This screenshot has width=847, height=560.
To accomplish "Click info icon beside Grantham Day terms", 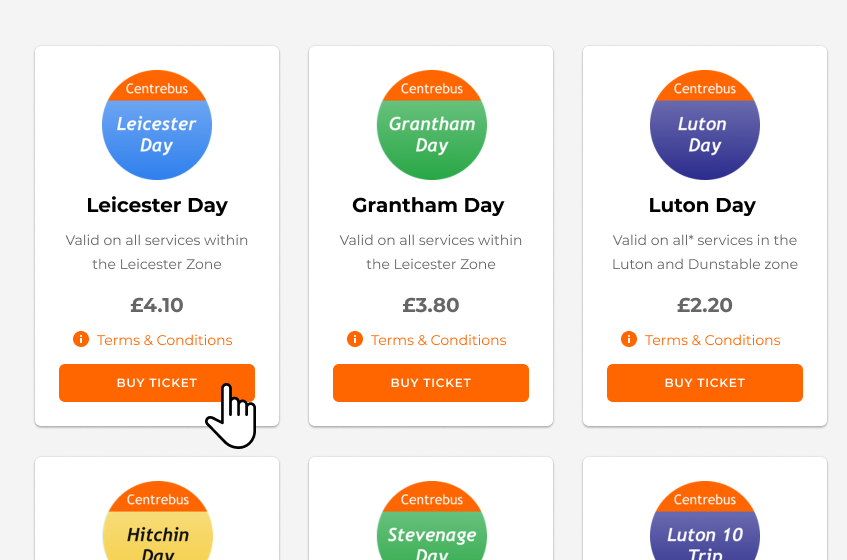I will point(354,340).
